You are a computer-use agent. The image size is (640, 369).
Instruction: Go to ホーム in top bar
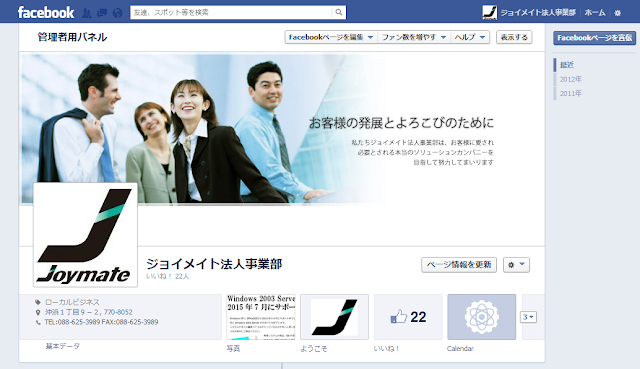(x=595, y=13)
